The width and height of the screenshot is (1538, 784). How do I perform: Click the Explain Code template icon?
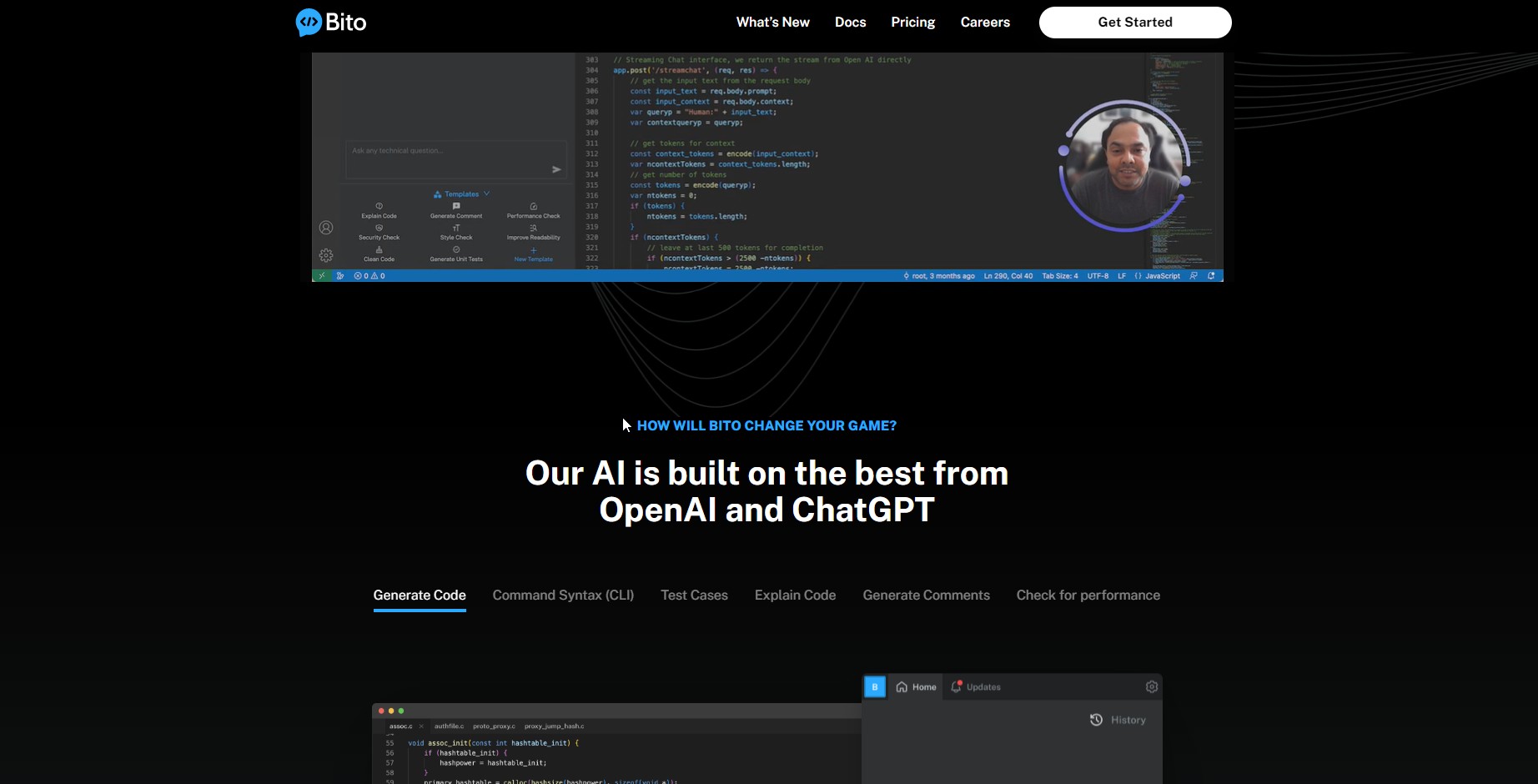click(x=379, y=206)
